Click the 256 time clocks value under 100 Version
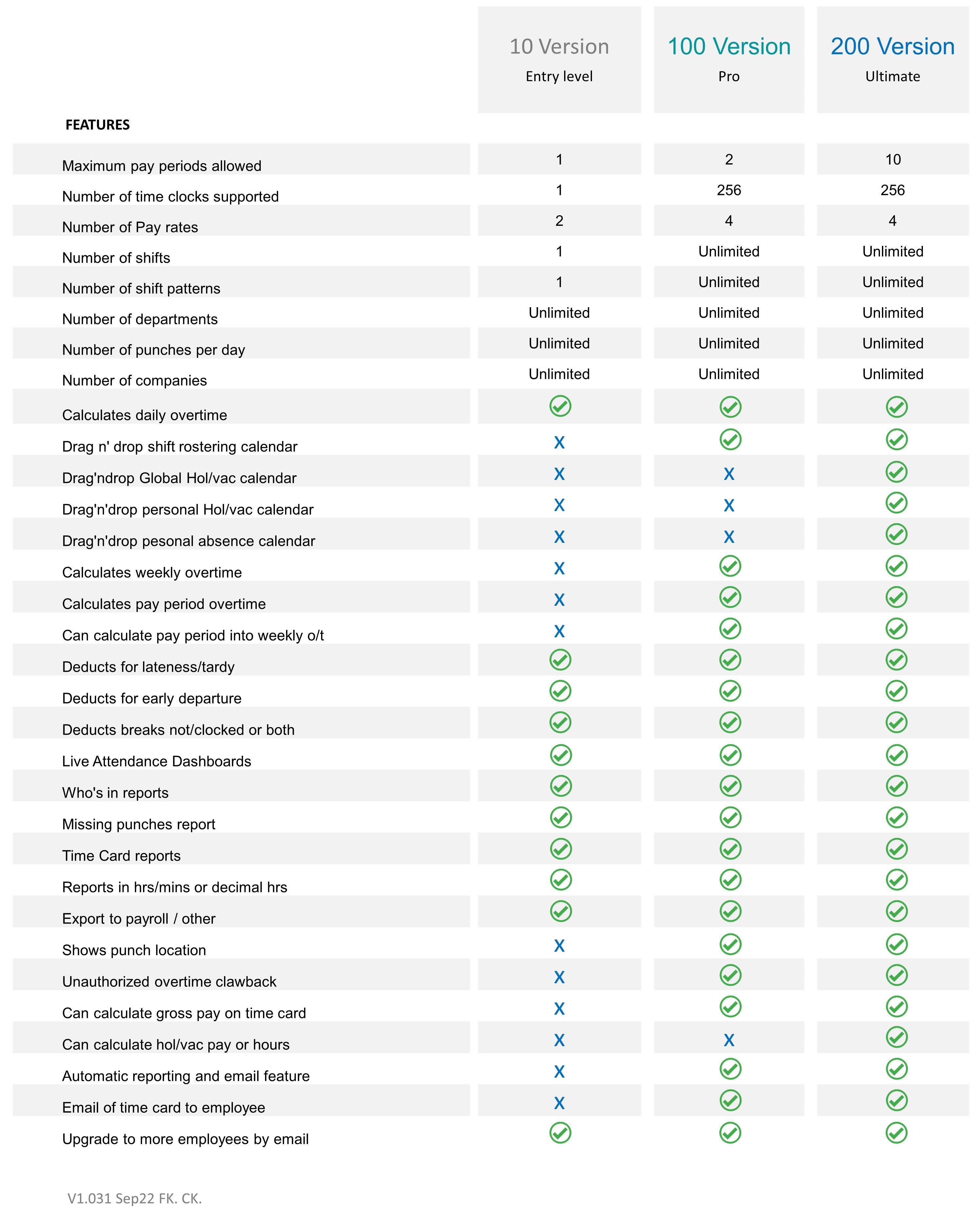The height and width of the screenshot is (1232, 980). 728,190
